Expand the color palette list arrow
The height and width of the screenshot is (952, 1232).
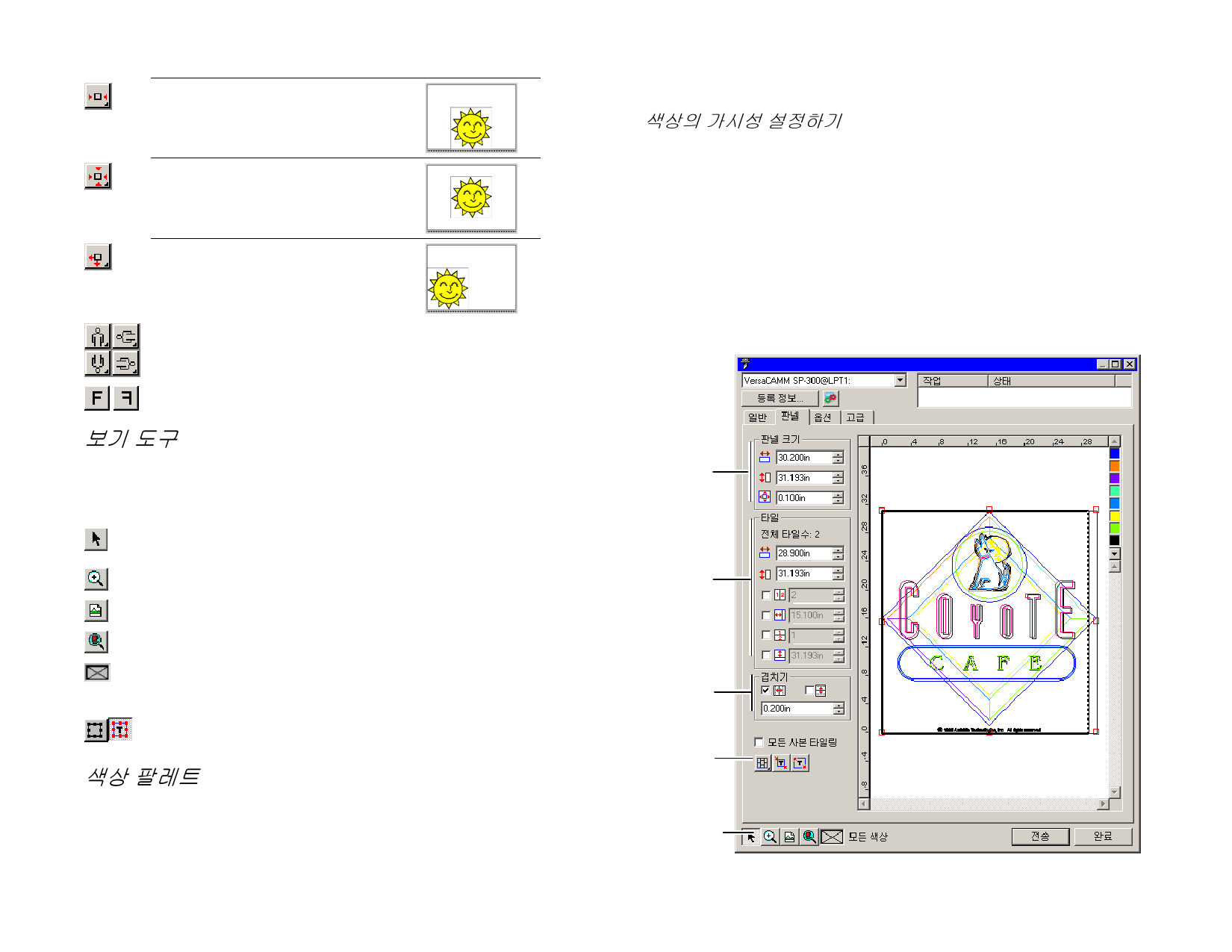pos(1115,554)
